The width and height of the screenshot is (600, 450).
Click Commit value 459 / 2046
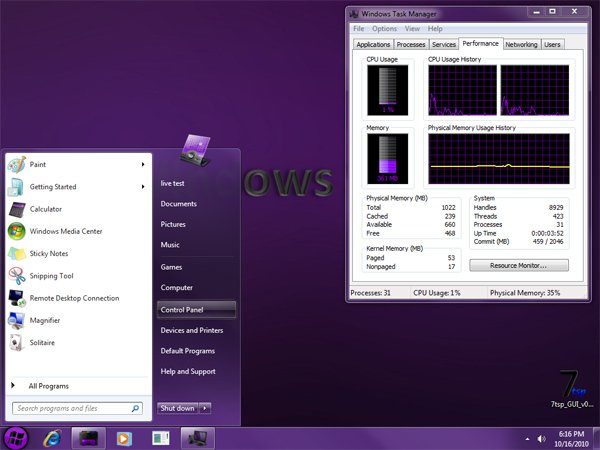[548, 241]
